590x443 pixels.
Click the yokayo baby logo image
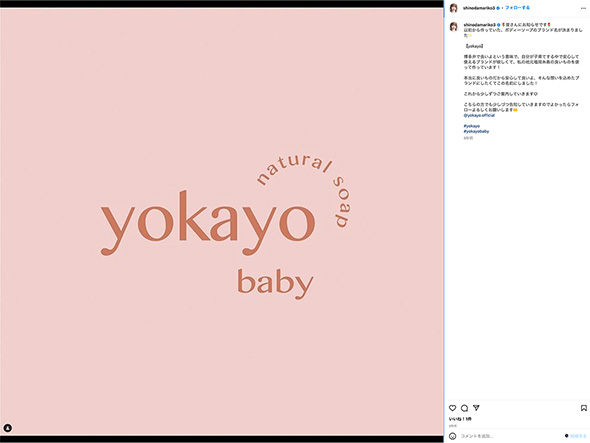pos(222,222)
